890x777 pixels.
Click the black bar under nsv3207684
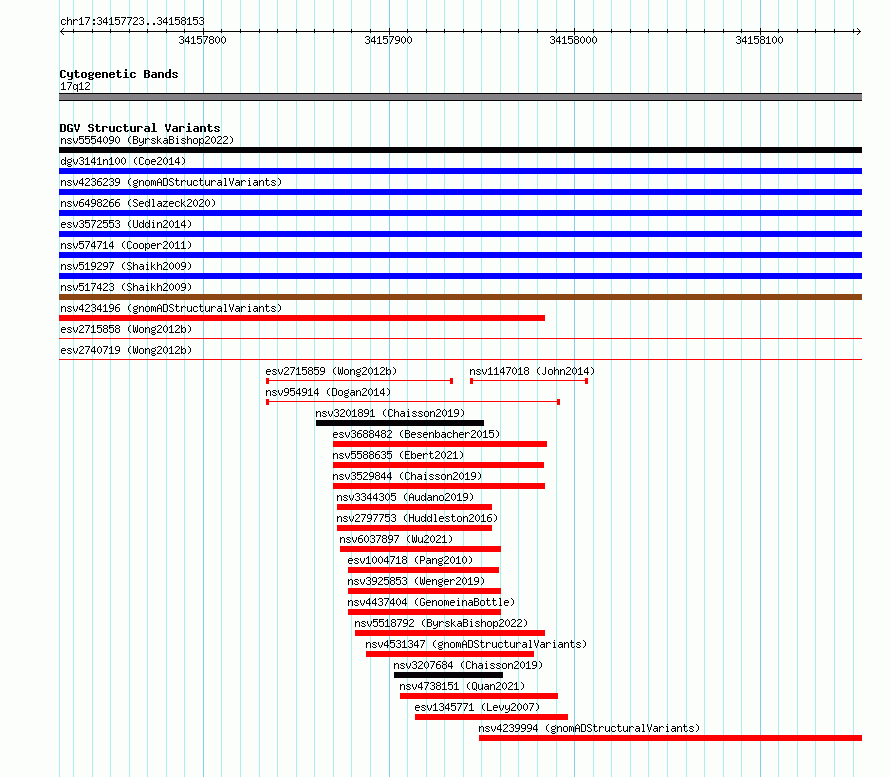(448, 675)
